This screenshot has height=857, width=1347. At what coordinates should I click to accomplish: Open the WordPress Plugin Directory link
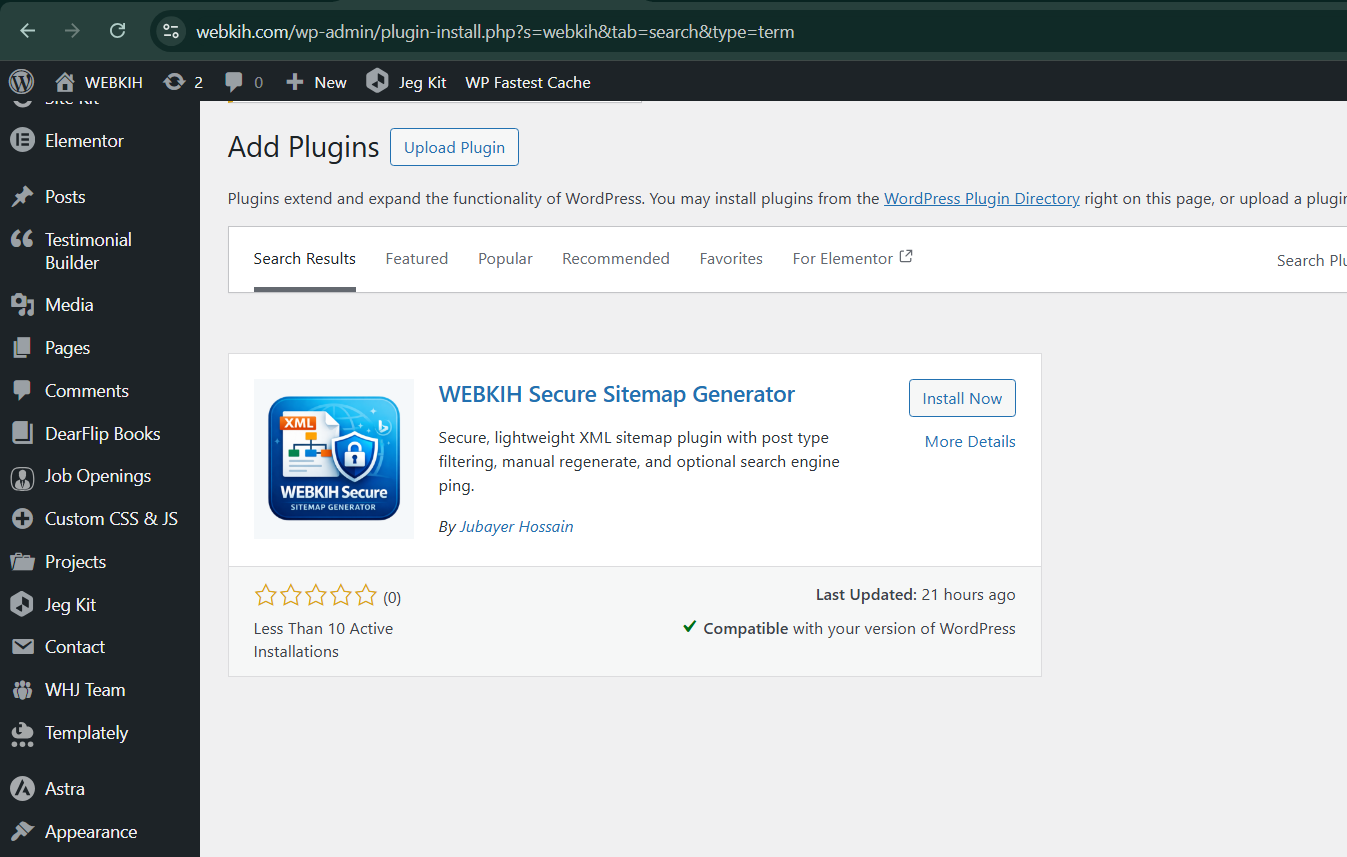tap(981, 198)
